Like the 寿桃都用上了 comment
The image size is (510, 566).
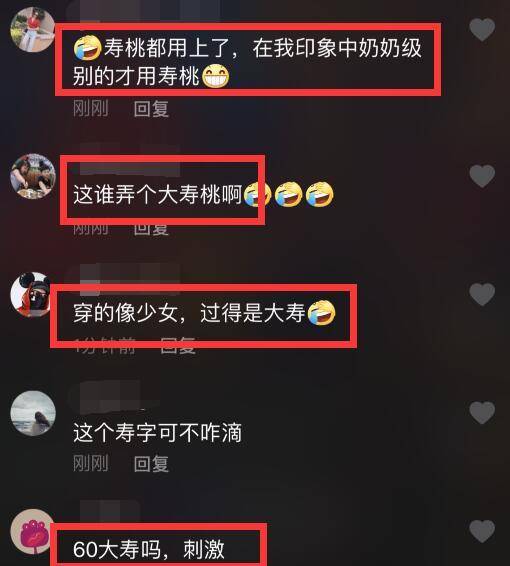click(482, 30)
